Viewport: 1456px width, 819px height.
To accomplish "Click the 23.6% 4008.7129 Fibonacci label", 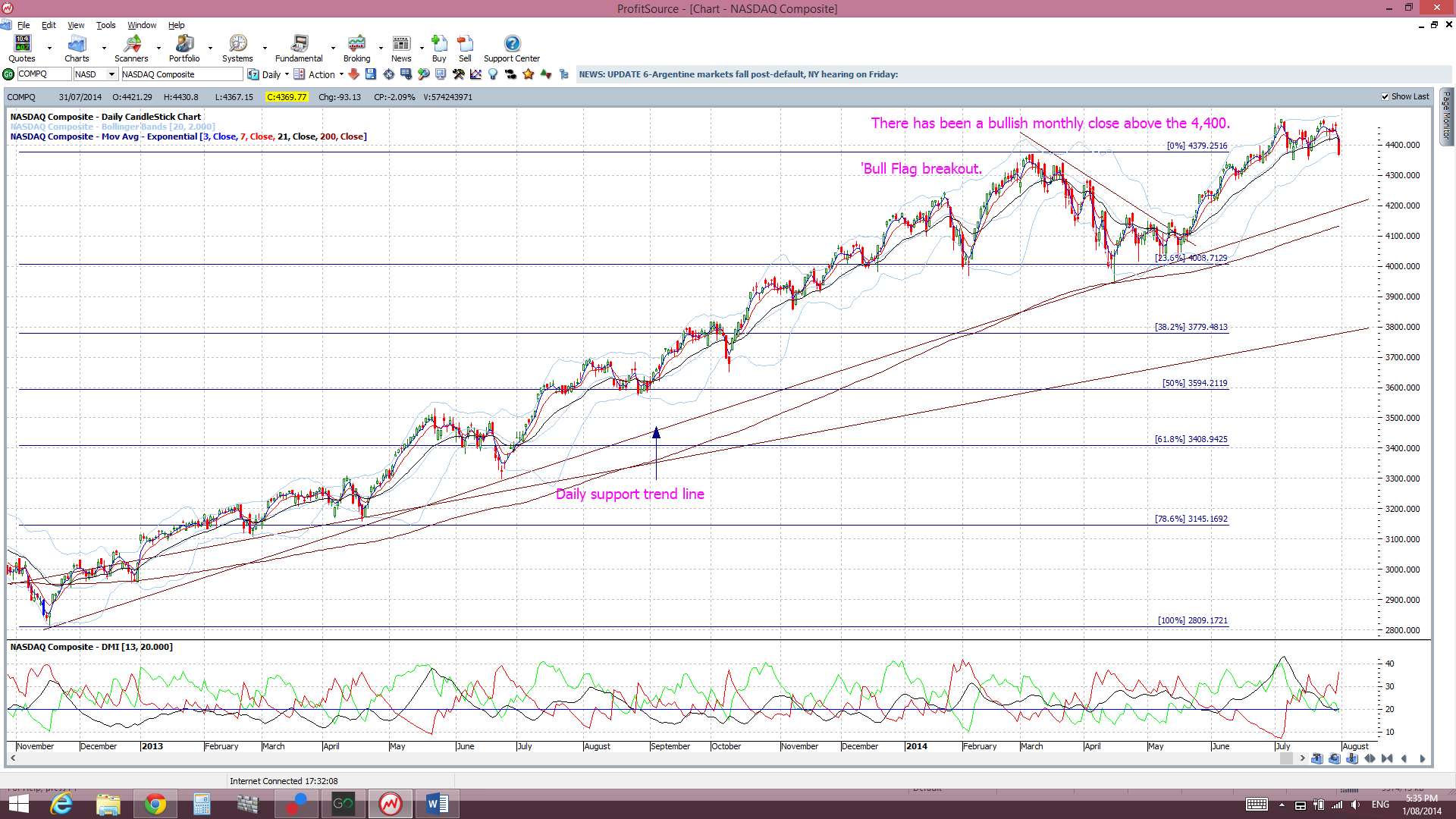I will (x=1191, y=258).
